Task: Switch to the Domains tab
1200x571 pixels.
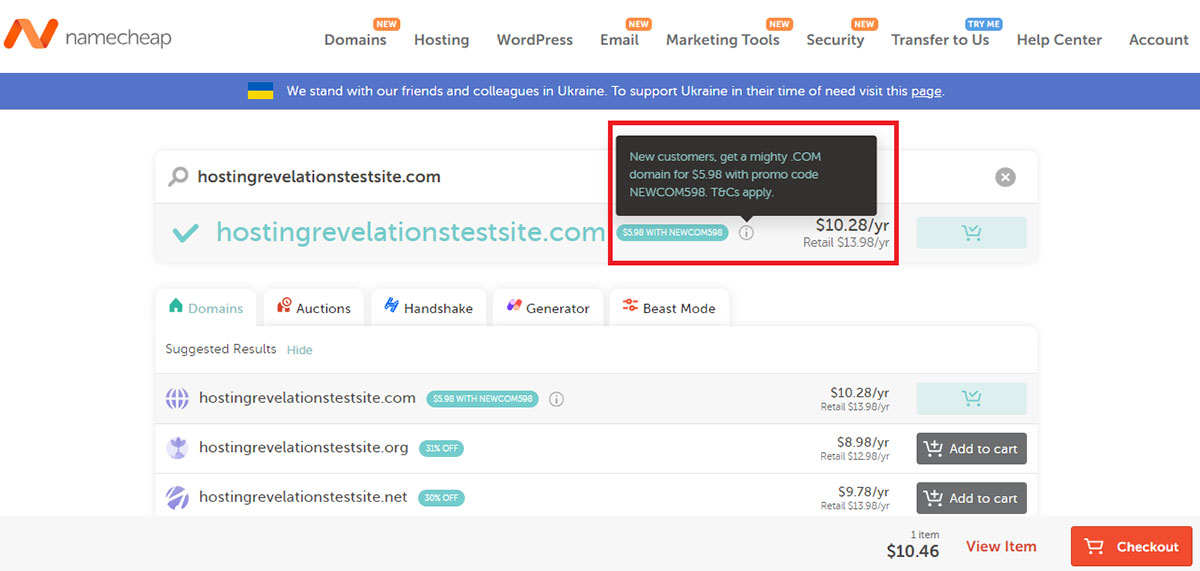Action: 206,308
